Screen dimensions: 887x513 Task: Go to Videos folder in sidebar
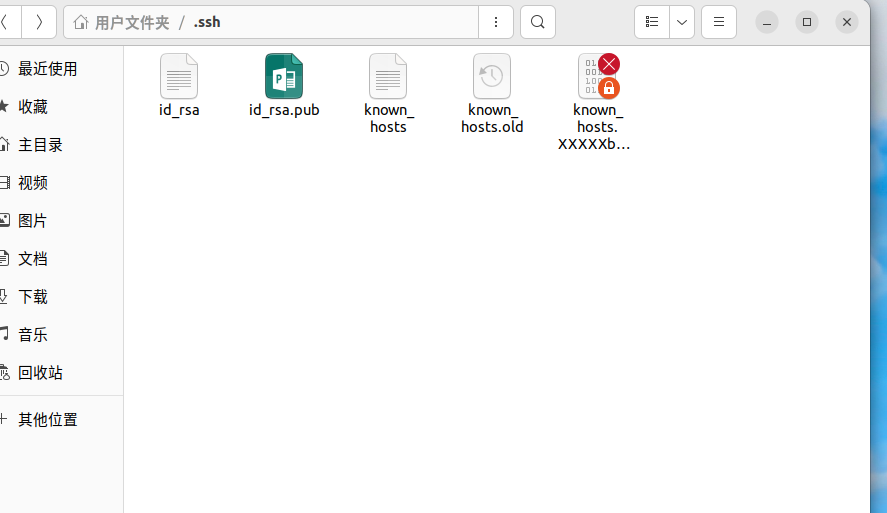coord(33,183)
